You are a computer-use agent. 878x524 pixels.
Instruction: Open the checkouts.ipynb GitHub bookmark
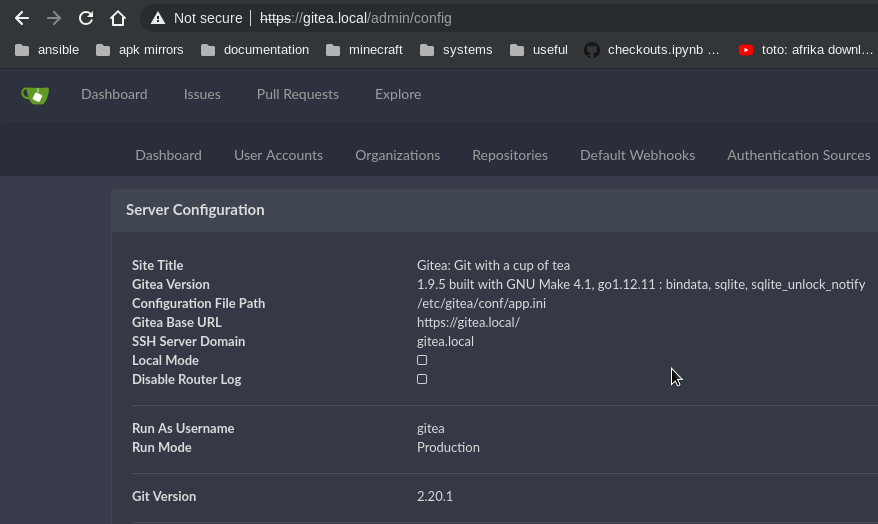coord(651,50)
